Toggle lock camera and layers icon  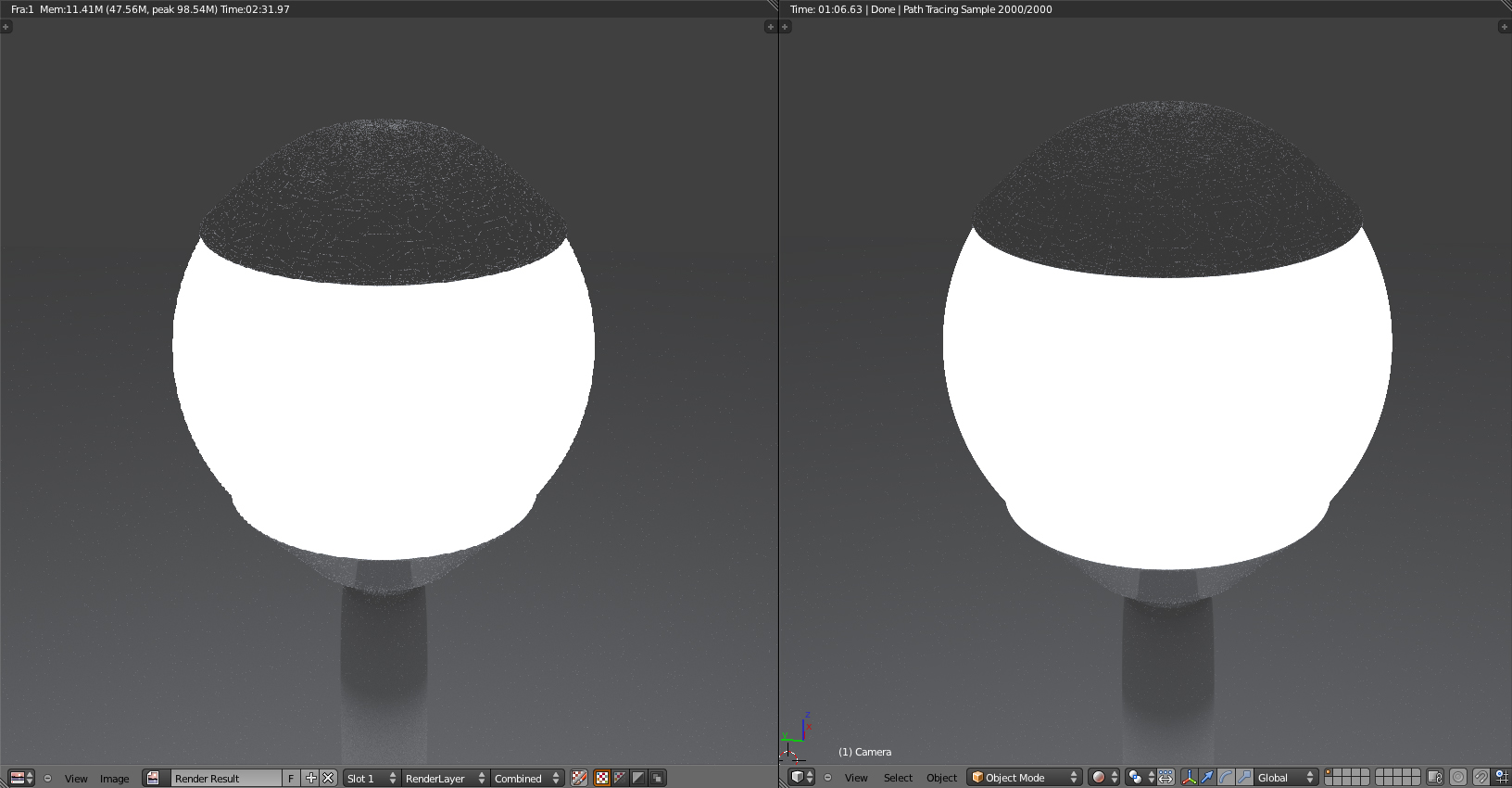pos(1435,777)
